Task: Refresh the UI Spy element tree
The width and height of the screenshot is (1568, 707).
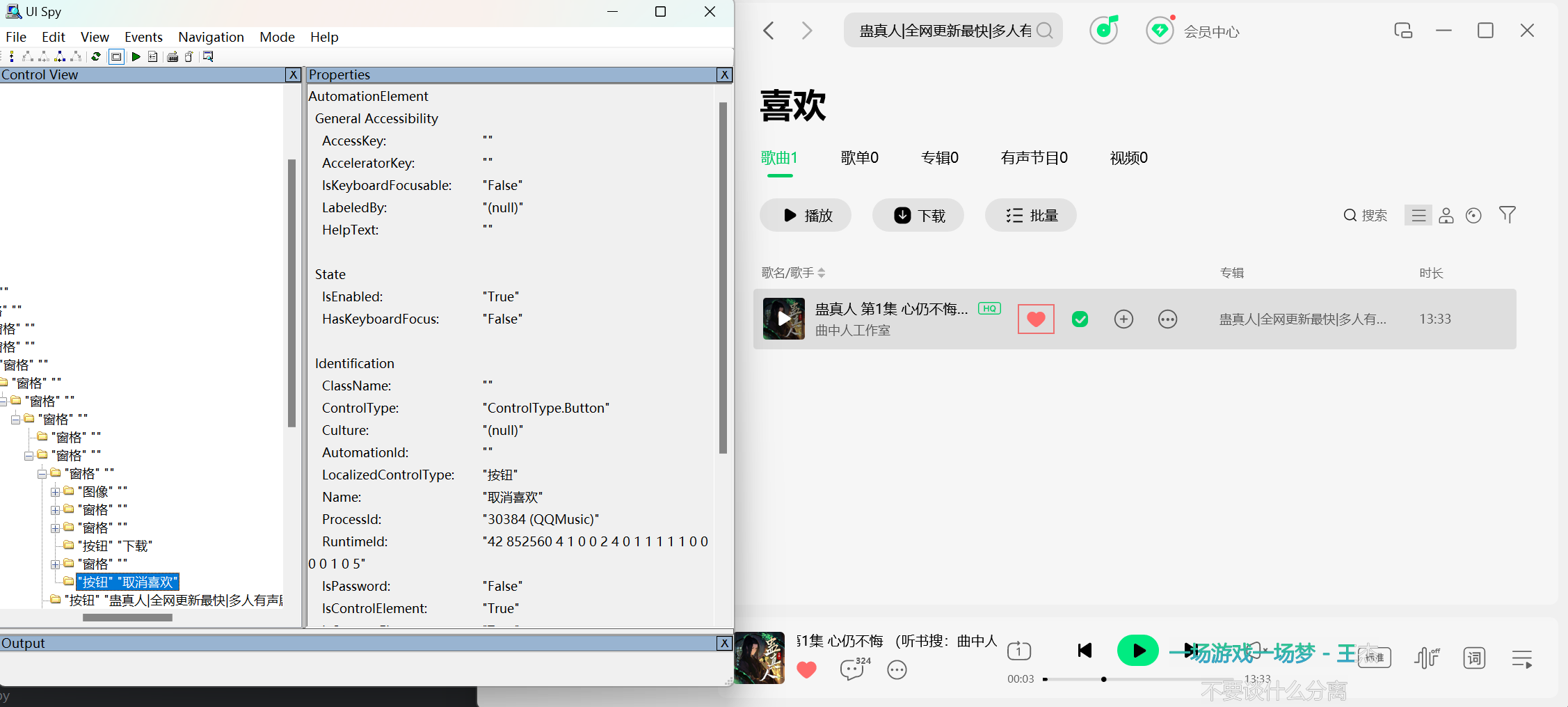Action: tap(96, 56)
